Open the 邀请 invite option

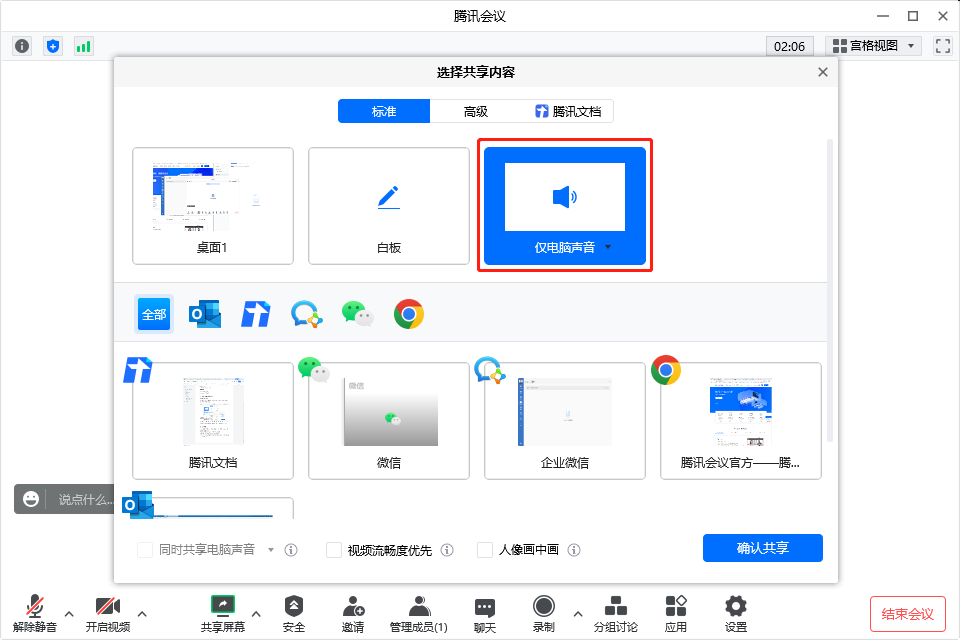point(353,614)
